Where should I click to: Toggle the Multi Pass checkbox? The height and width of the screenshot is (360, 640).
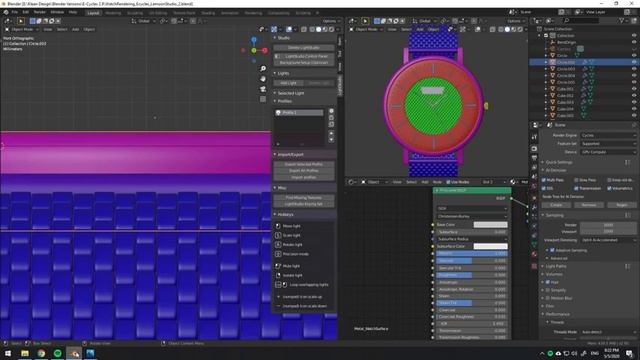tap(544, 180)
